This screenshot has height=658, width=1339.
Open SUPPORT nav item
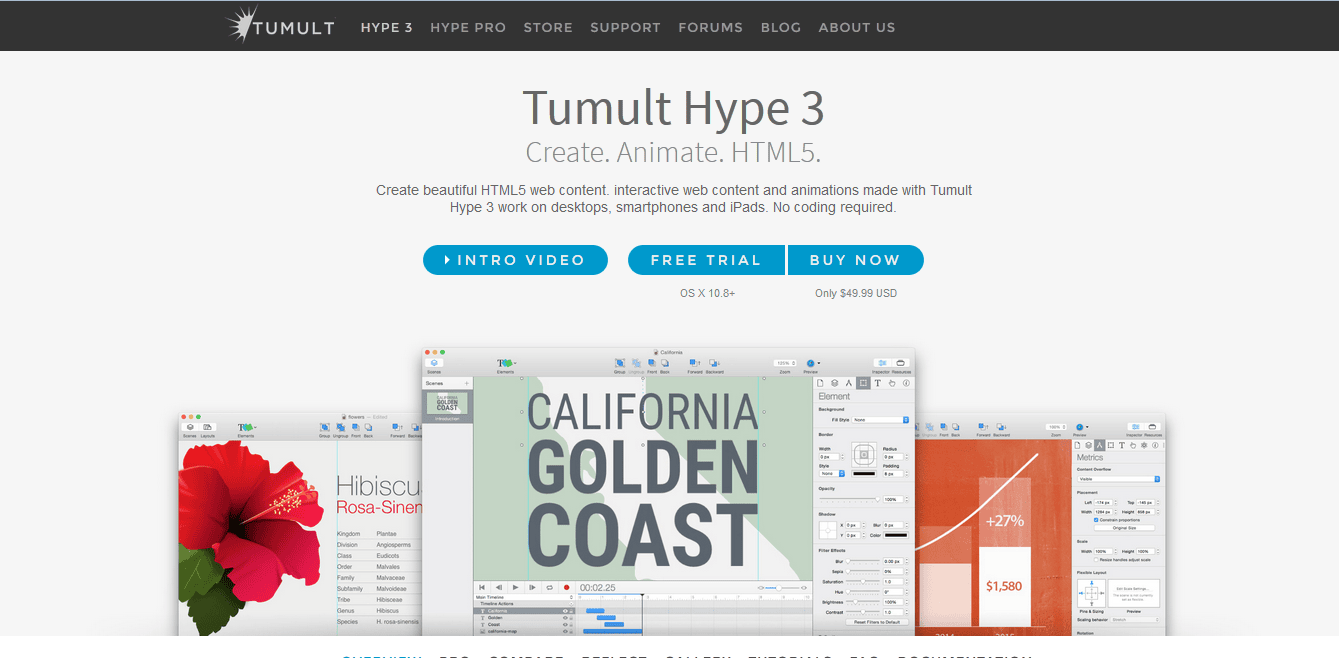pos(625,27)
